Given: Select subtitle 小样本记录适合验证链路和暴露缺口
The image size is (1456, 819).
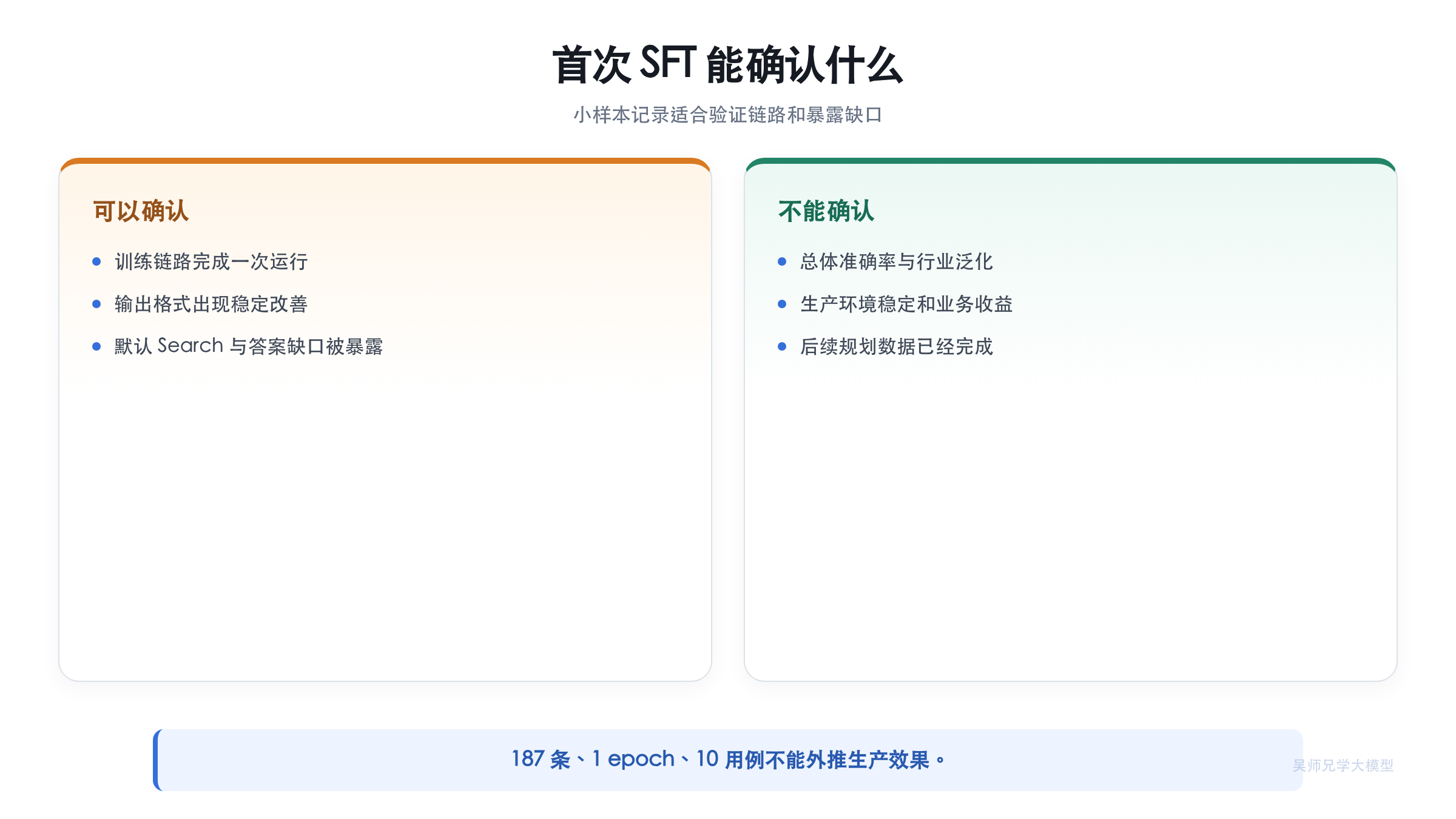Looking at the screenshot, I should [727, 115].
